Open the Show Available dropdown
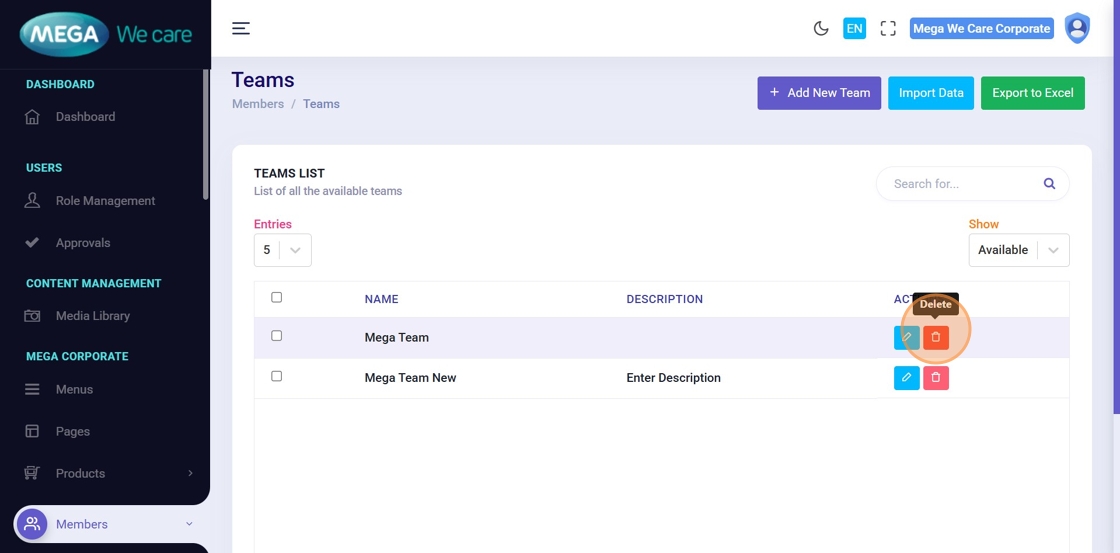The width and height of the screenshot is (1120, 553). (1018, 250)
